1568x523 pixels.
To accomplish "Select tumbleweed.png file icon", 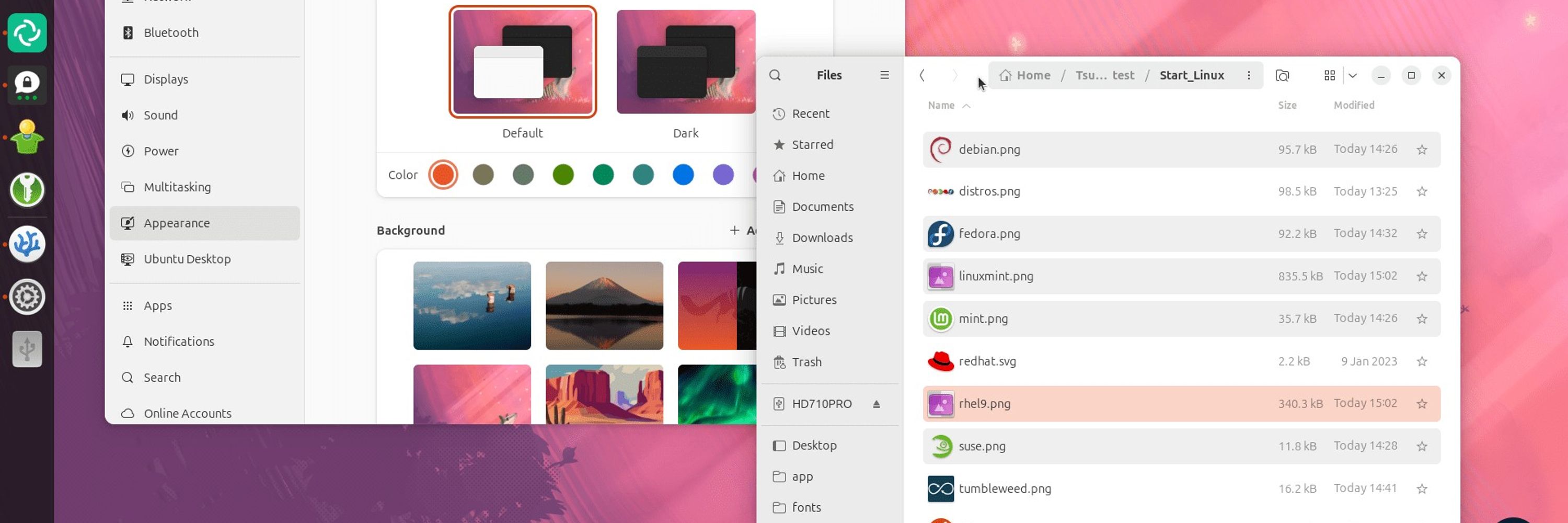I will (940, 489).
